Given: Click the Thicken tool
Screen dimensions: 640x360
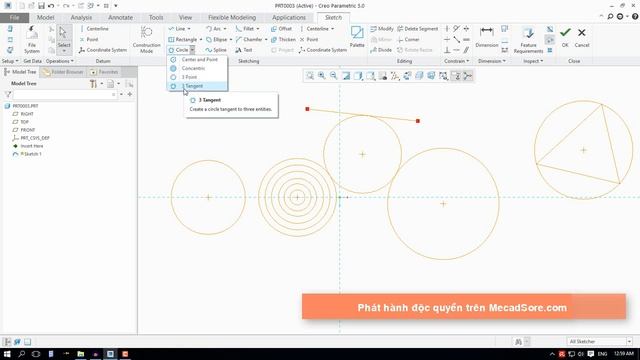Looking at the screenshot, I should [x=283, y=40].
